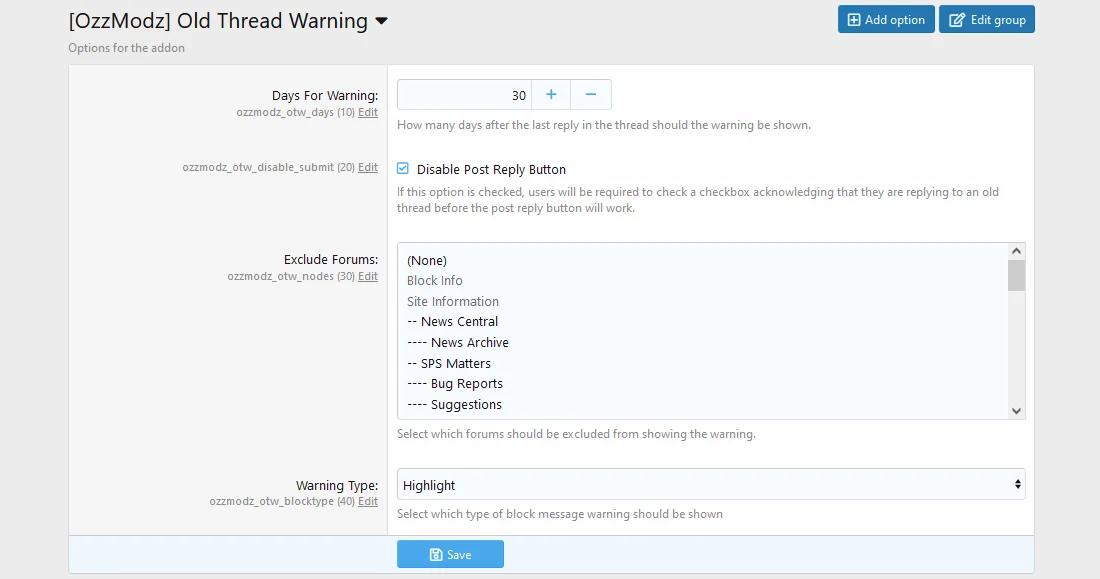Click the Add option button
The image size is (1100, 579).
tap(886, 20)
